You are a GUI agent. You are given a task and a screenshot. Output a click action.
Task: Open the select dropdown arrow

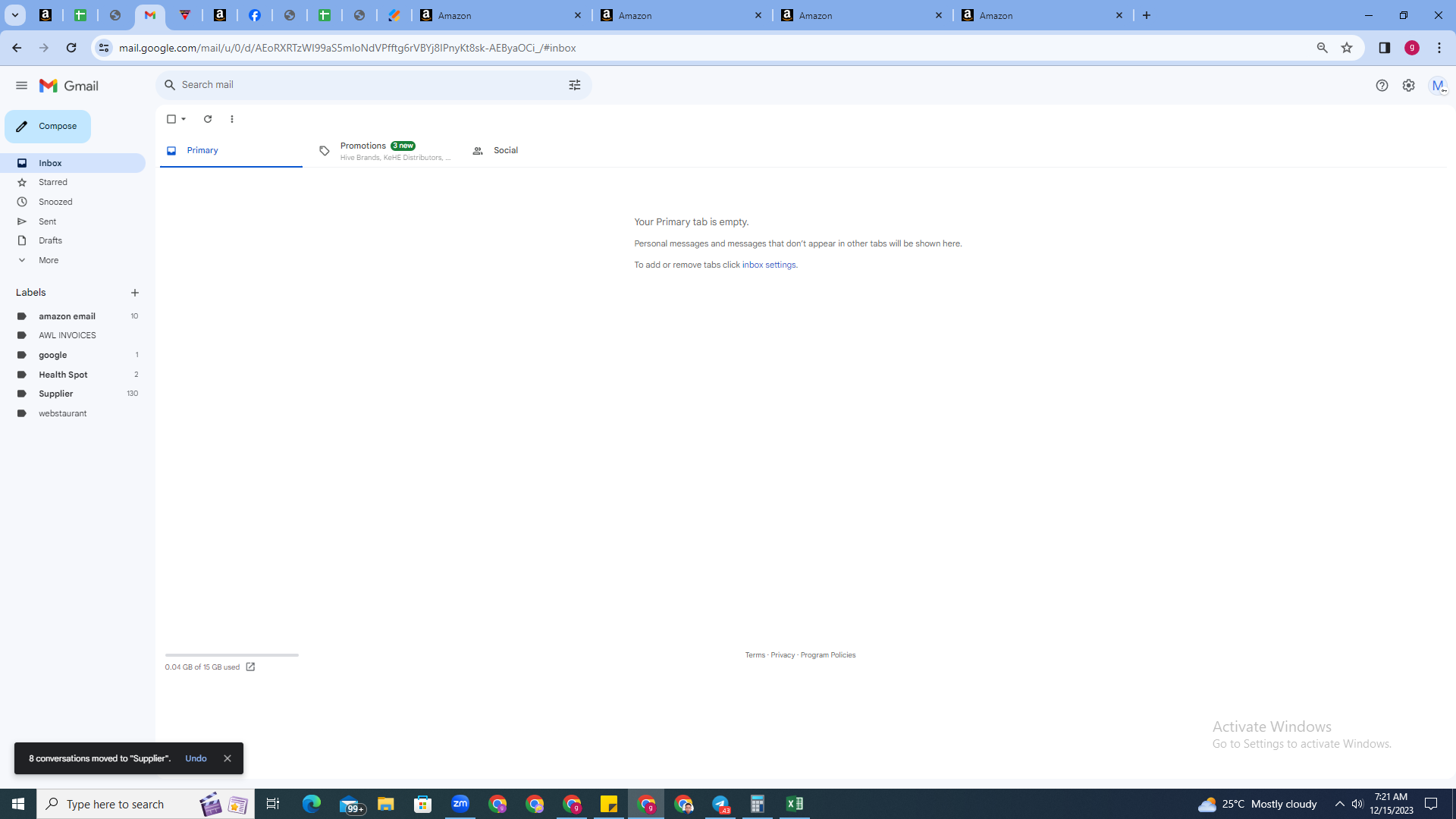pyautogui.click(x=184, y=119)
